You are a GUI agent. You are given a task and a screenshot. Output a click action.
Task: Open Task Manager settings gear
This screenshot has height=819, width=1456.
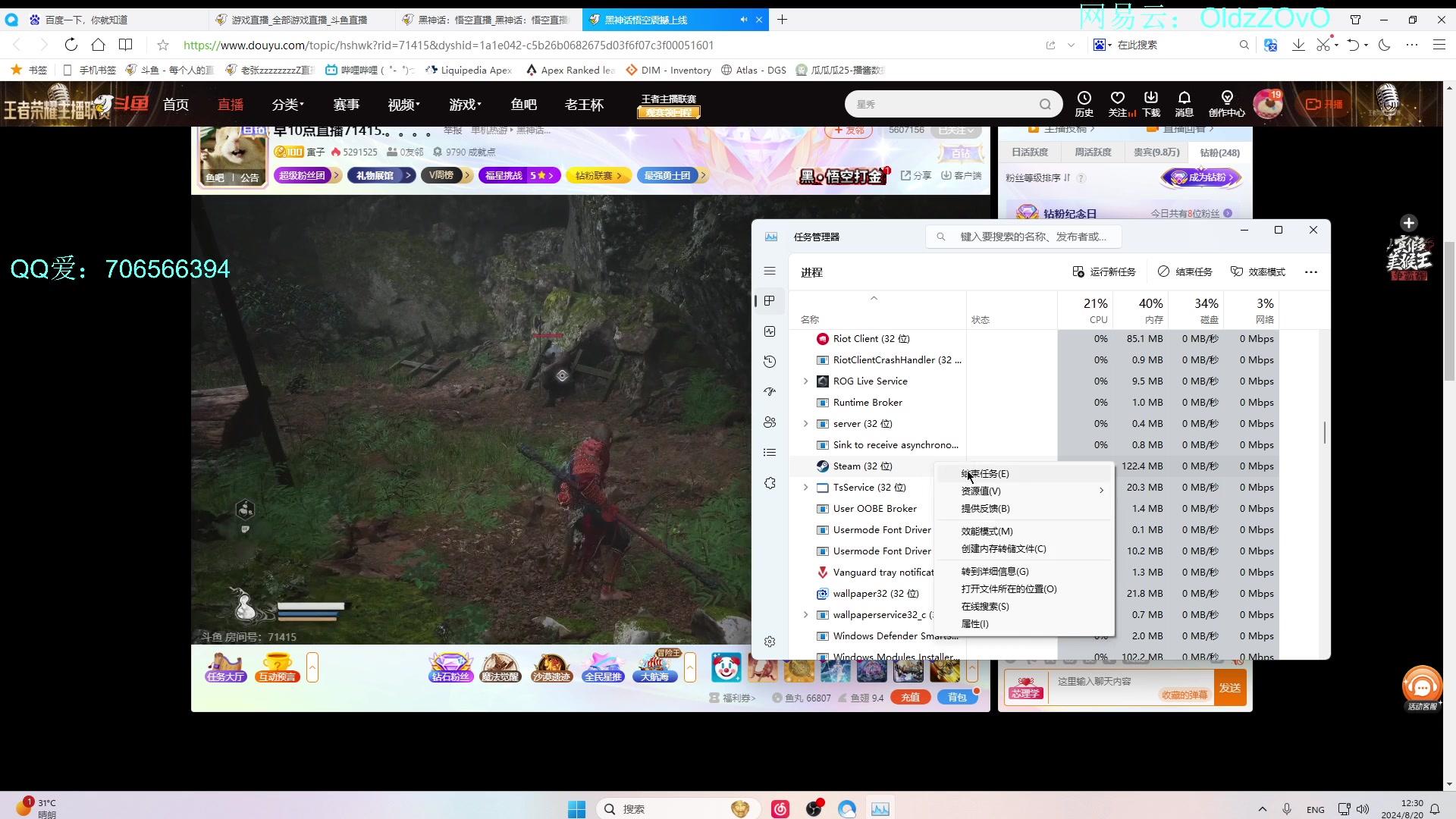(770, 642)
